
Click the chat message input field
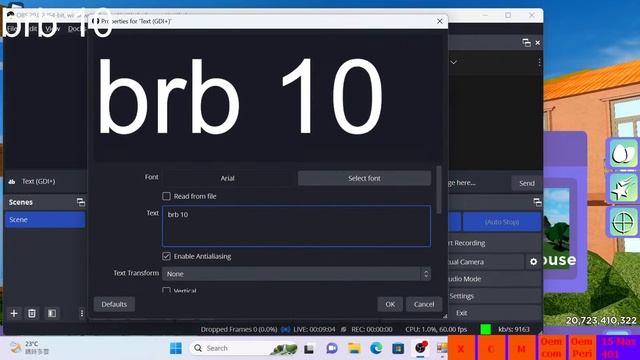tap(478, 183)
